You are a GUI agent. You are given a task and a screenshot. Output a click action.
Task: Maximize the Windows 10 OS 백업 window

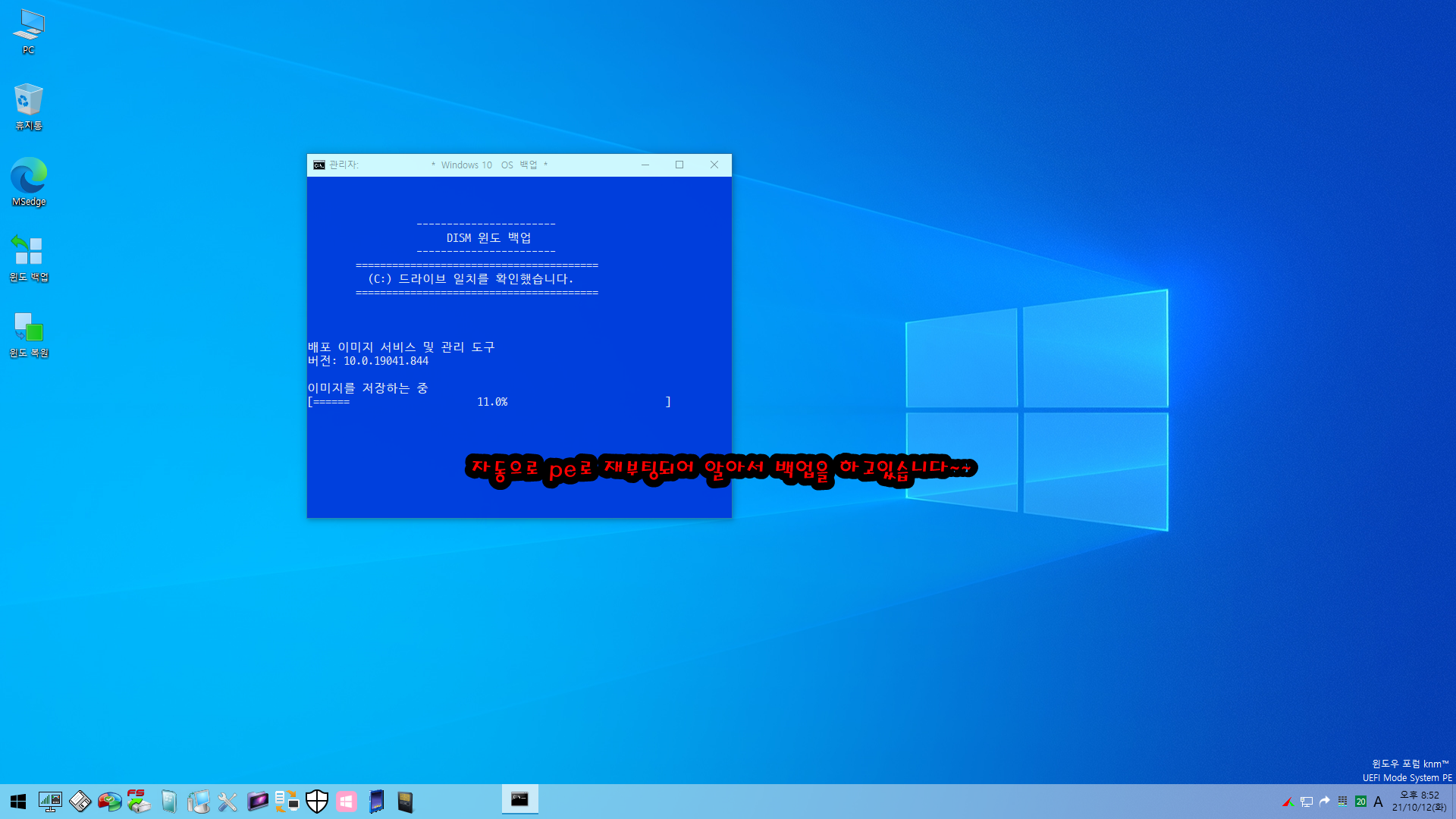pos(679,165)
